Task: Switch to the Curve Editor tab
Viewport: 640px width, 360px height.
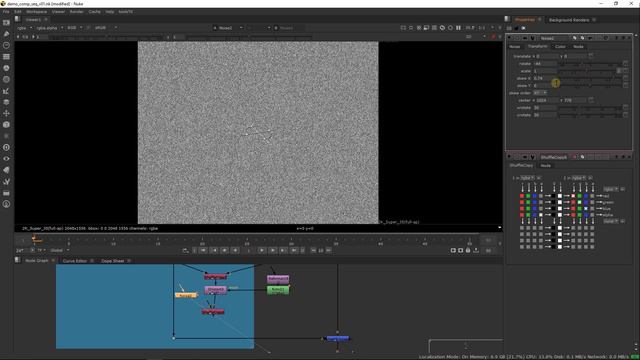Action: click(x=75, y=261)
